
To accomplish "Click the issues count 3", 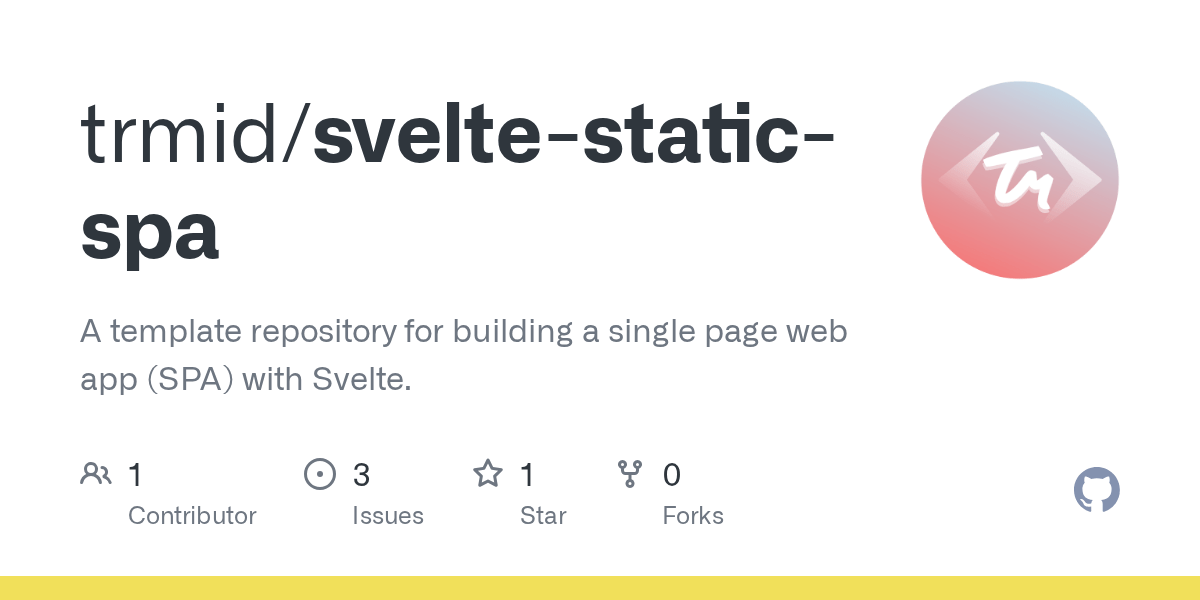I will (x=361, y=475).
